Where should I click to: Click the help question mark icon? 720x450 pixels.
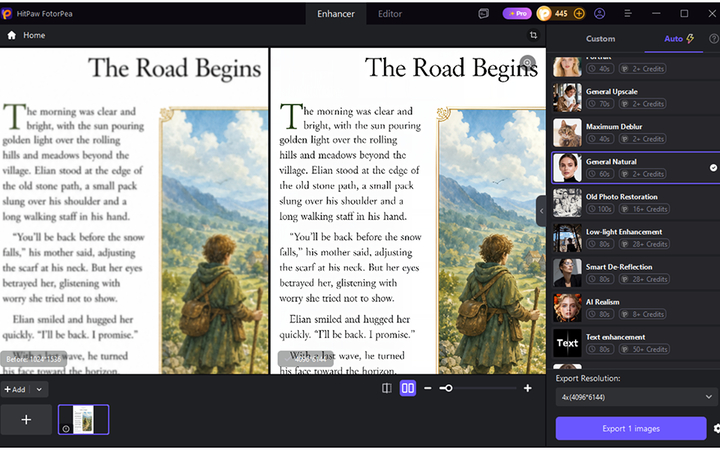[714, 39]
